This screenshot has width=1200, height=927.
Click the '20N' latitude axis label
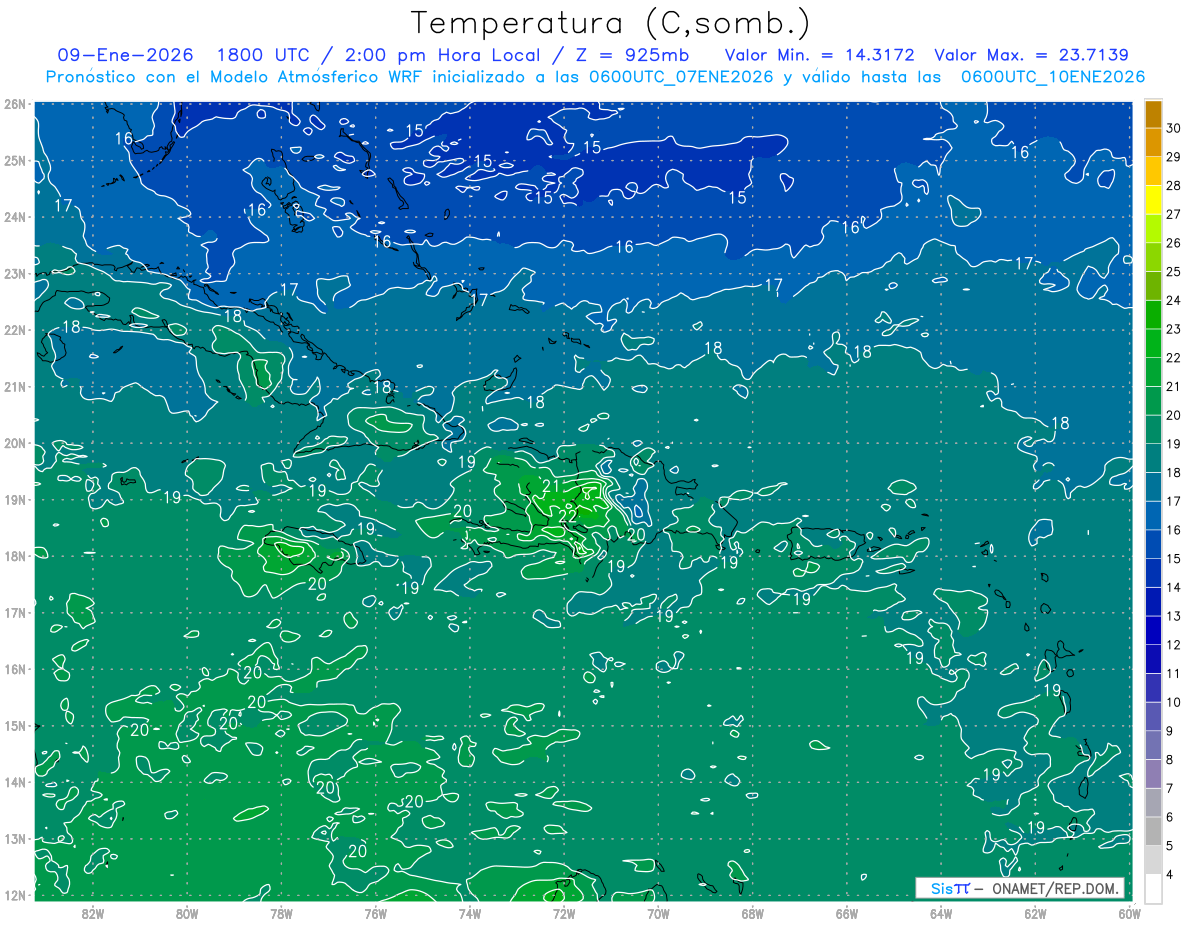click(14, 443)
